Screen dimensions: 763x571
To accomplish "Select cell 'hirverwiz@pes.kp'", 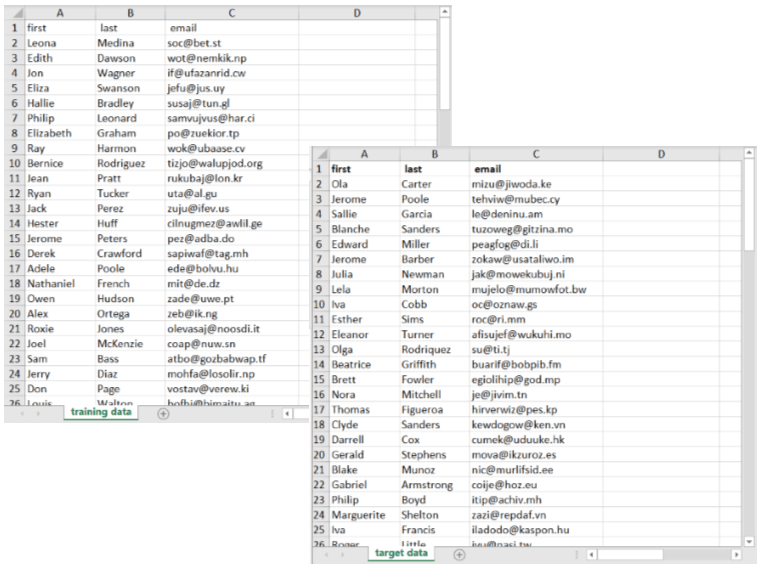I will tap(536, 409).
